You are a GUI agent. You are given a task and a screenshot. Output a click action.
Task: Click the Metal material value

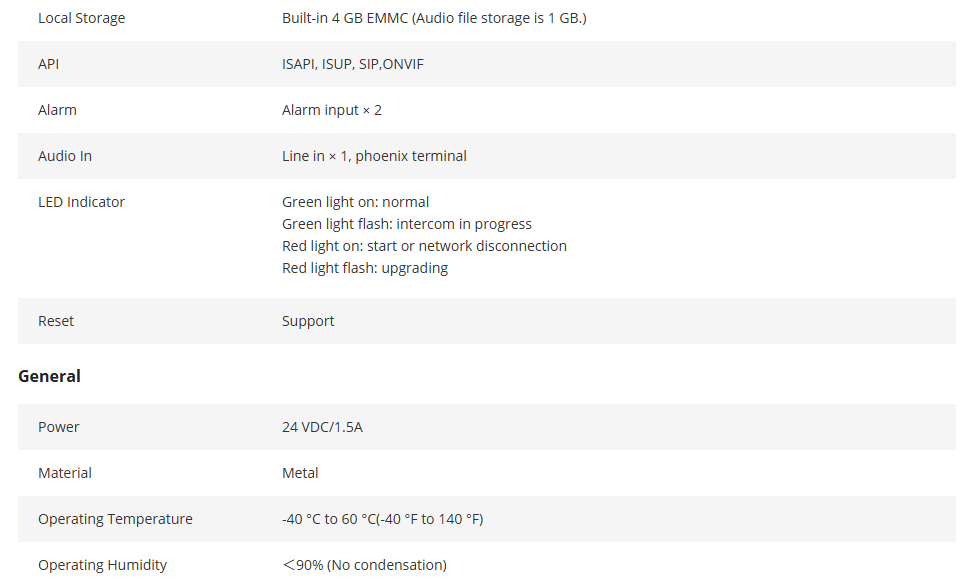[300, 473]
